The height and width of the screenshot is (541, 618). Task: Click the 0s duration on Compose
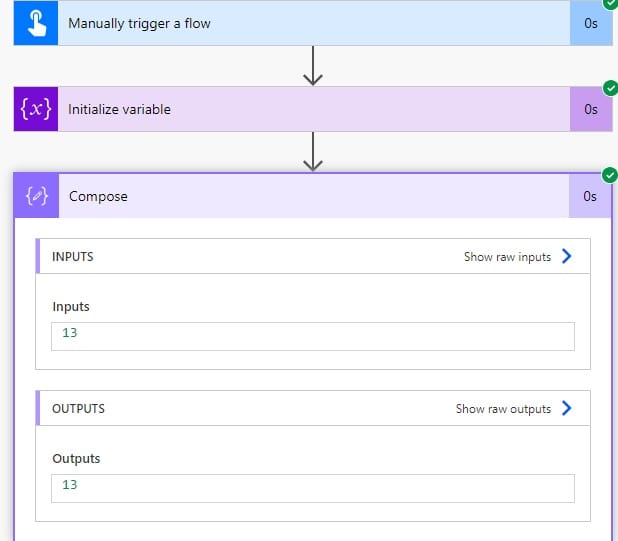590,196
